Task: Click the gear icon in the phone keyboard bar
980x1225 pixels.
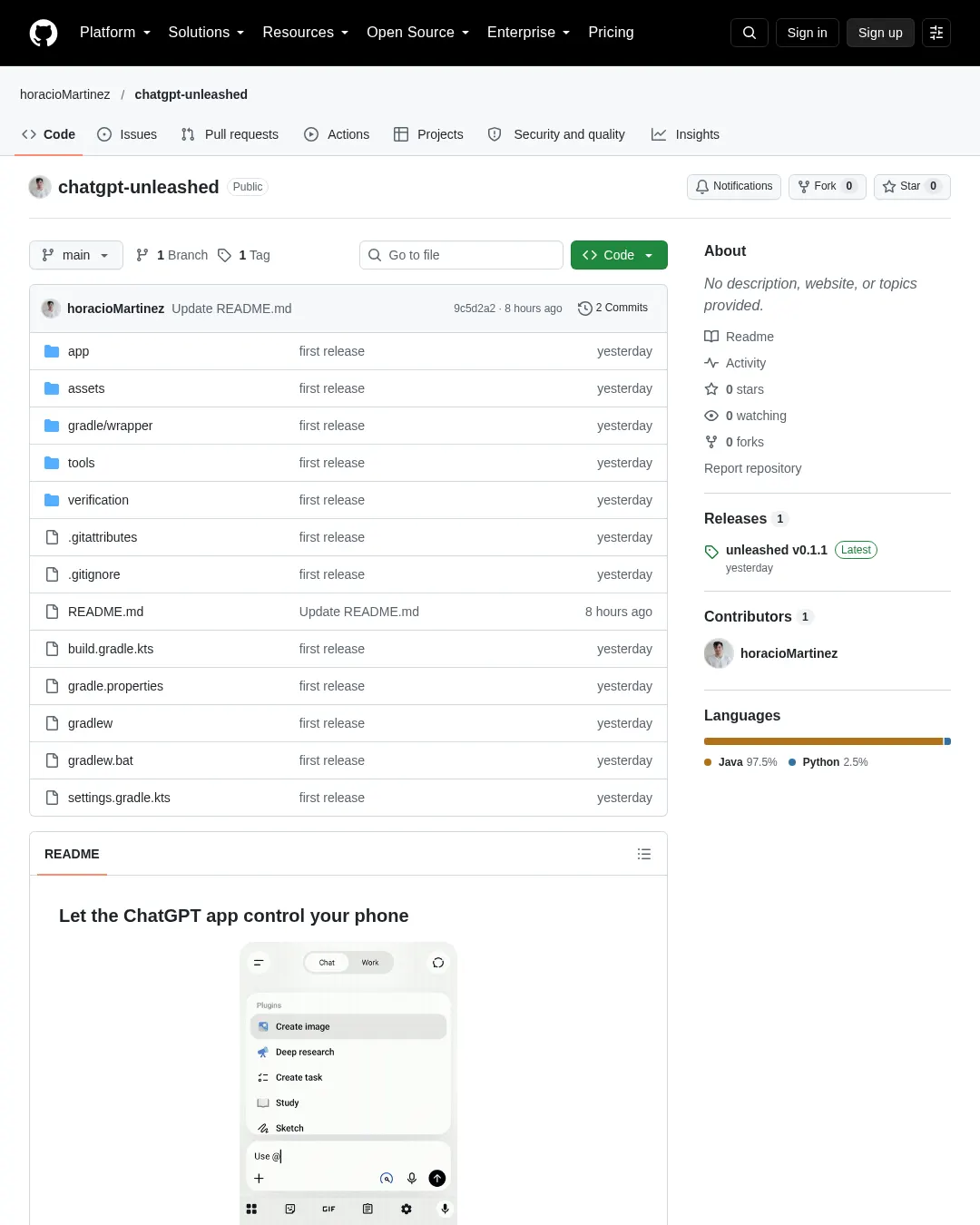Action: coord(407,1209)
